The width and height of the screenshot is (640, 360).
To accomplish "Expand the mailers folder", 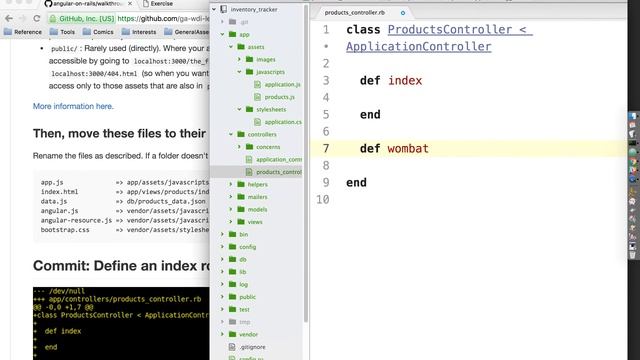I will (x=231, y=197).
